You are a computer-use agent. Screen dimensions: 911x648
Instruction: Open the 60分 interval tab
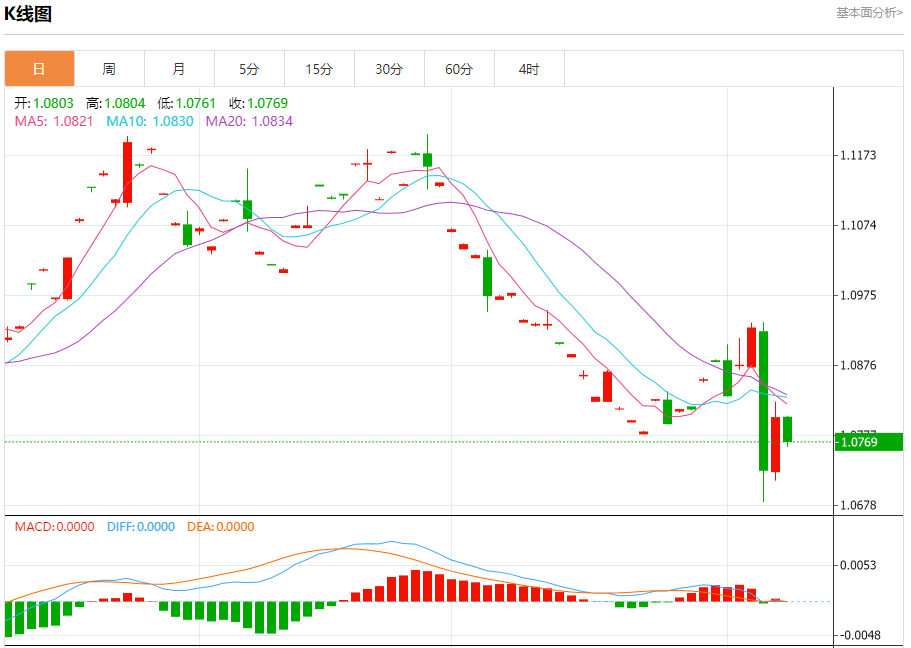(x=459, y=69)
